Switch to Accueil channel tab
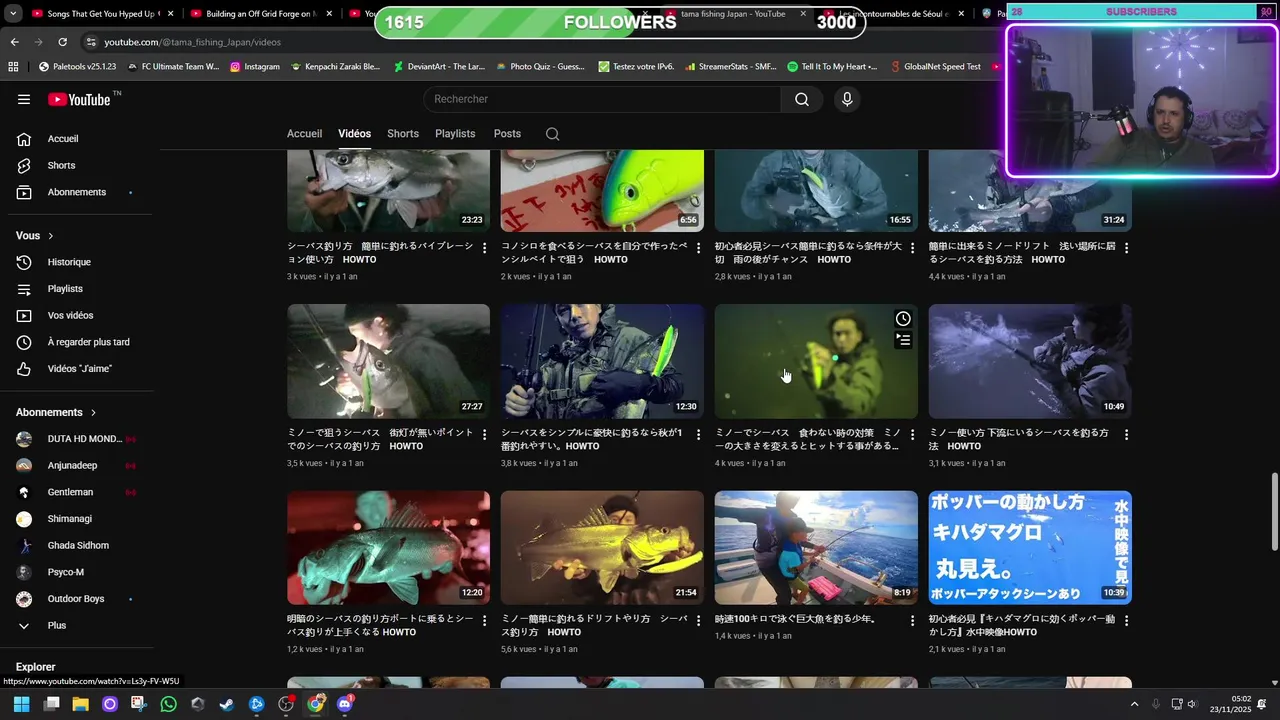Viewport: 1280px width, 720px height. pyautogui.click(x=304, y=134)
